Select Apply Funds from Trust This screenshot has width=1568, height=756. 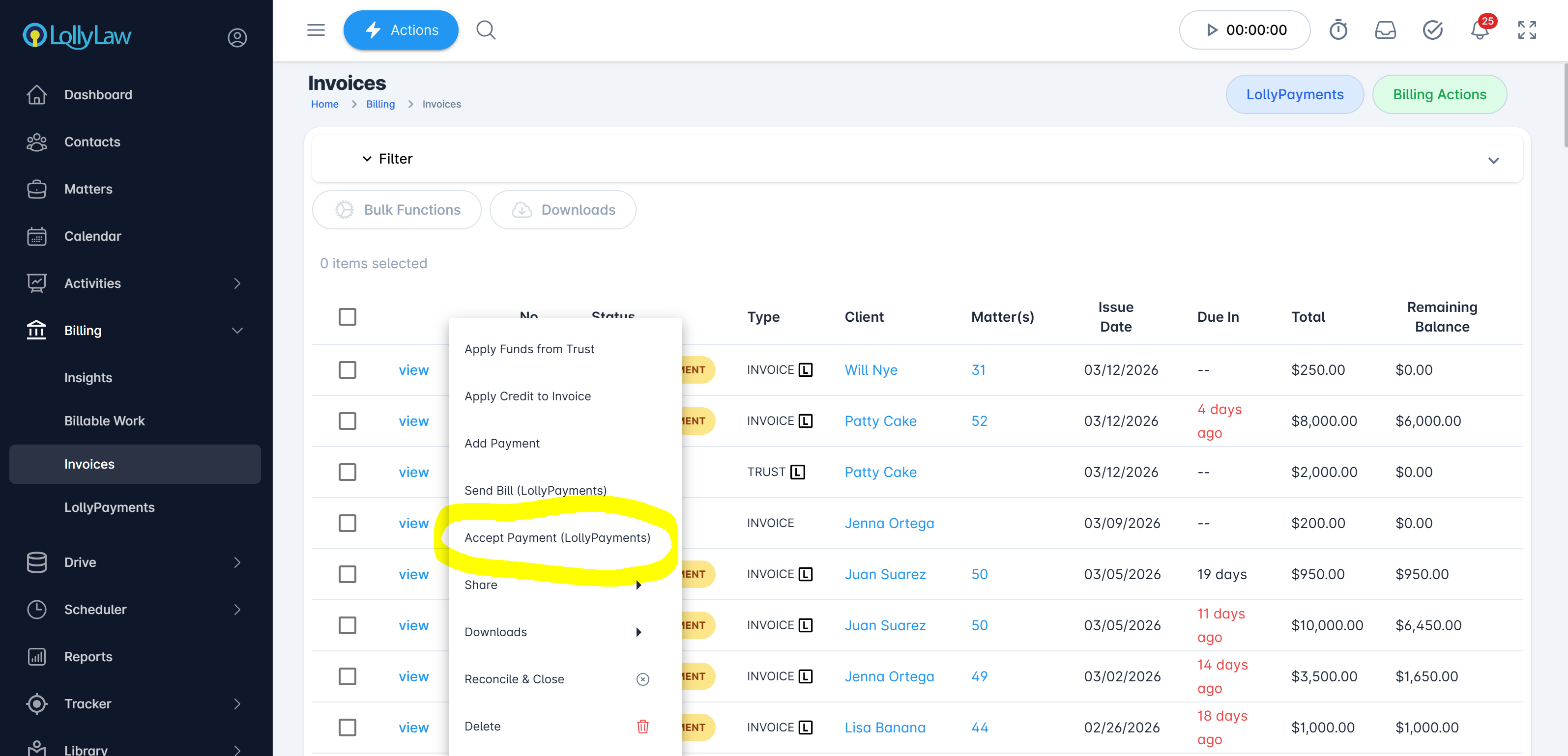tap(529, 349)
